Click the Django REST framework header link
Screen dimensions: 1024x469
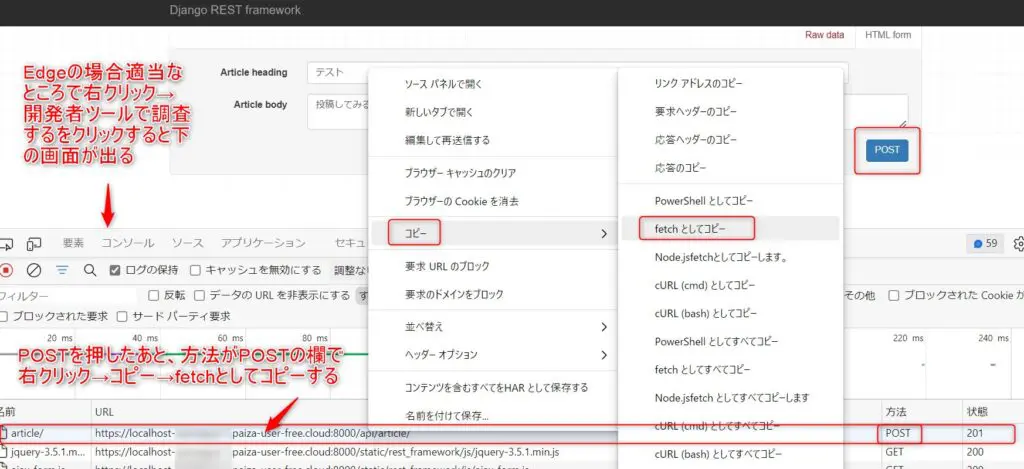pyautogui.click(x=235, y=10)
